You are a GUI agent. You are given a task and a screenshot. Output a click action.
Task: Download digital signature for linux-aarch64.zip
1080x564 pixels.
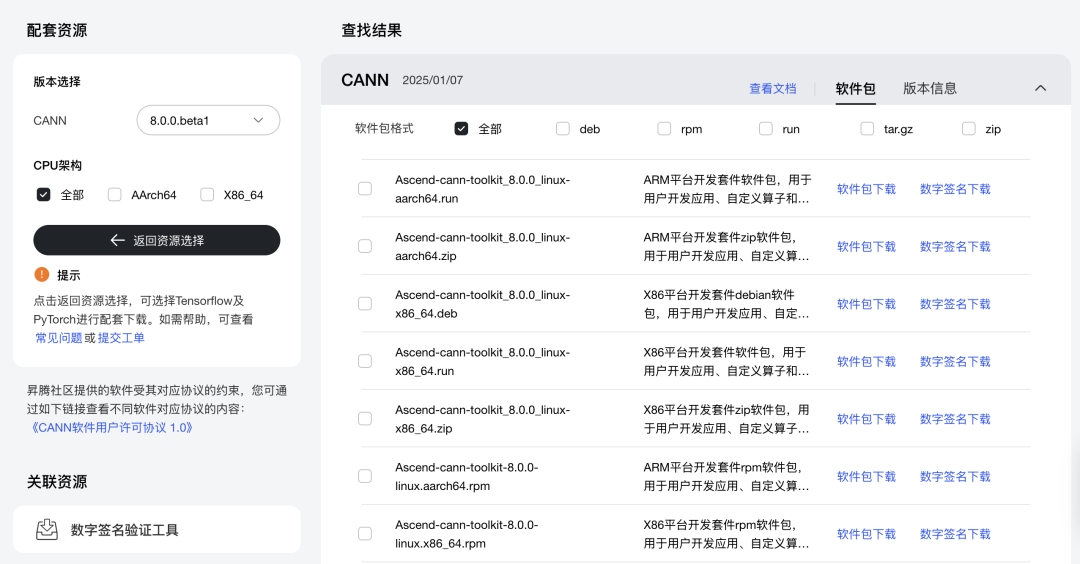955,247
